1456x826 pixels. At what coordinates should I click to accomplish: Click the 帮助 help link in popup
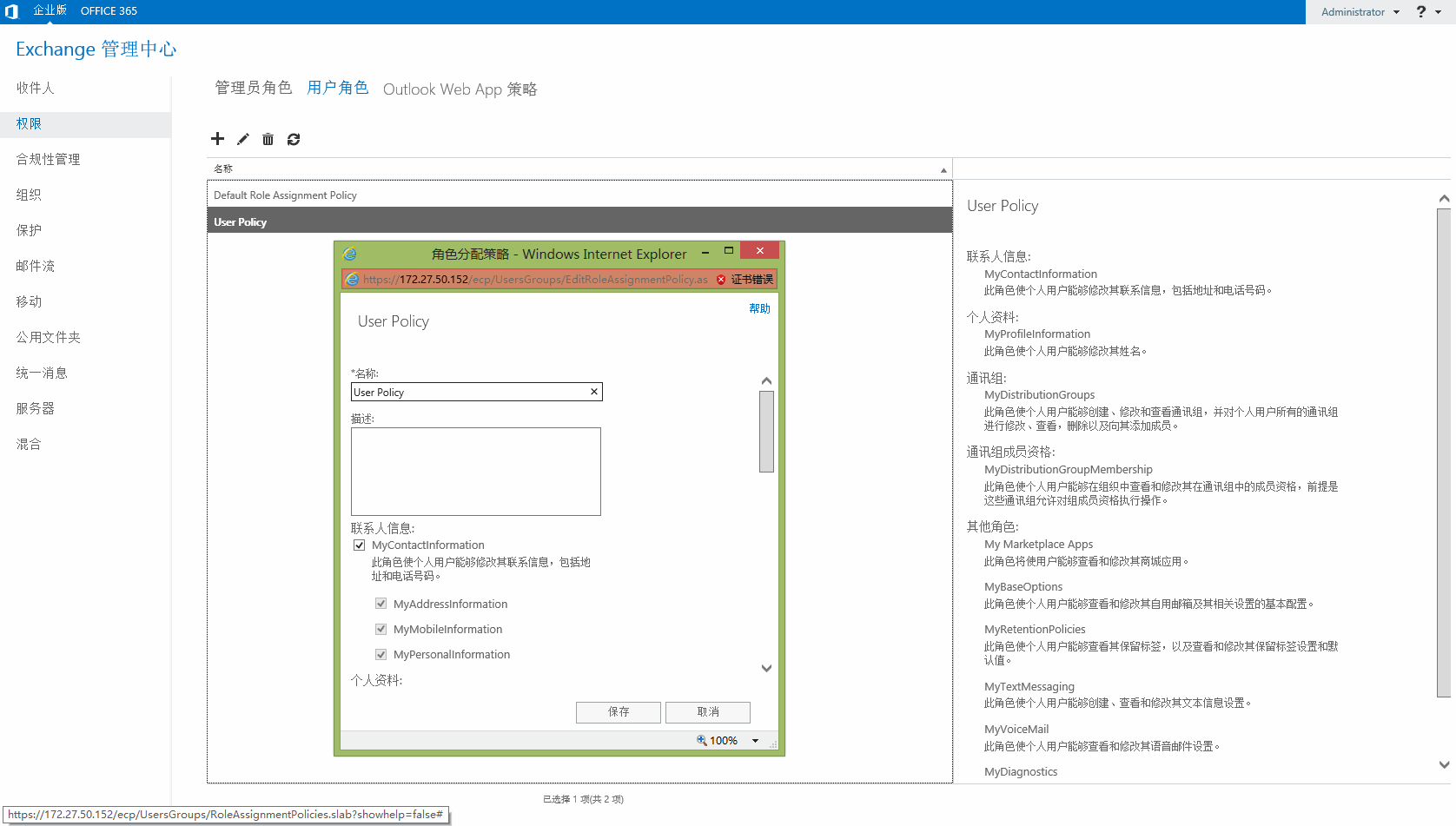(x=760, y=308)
